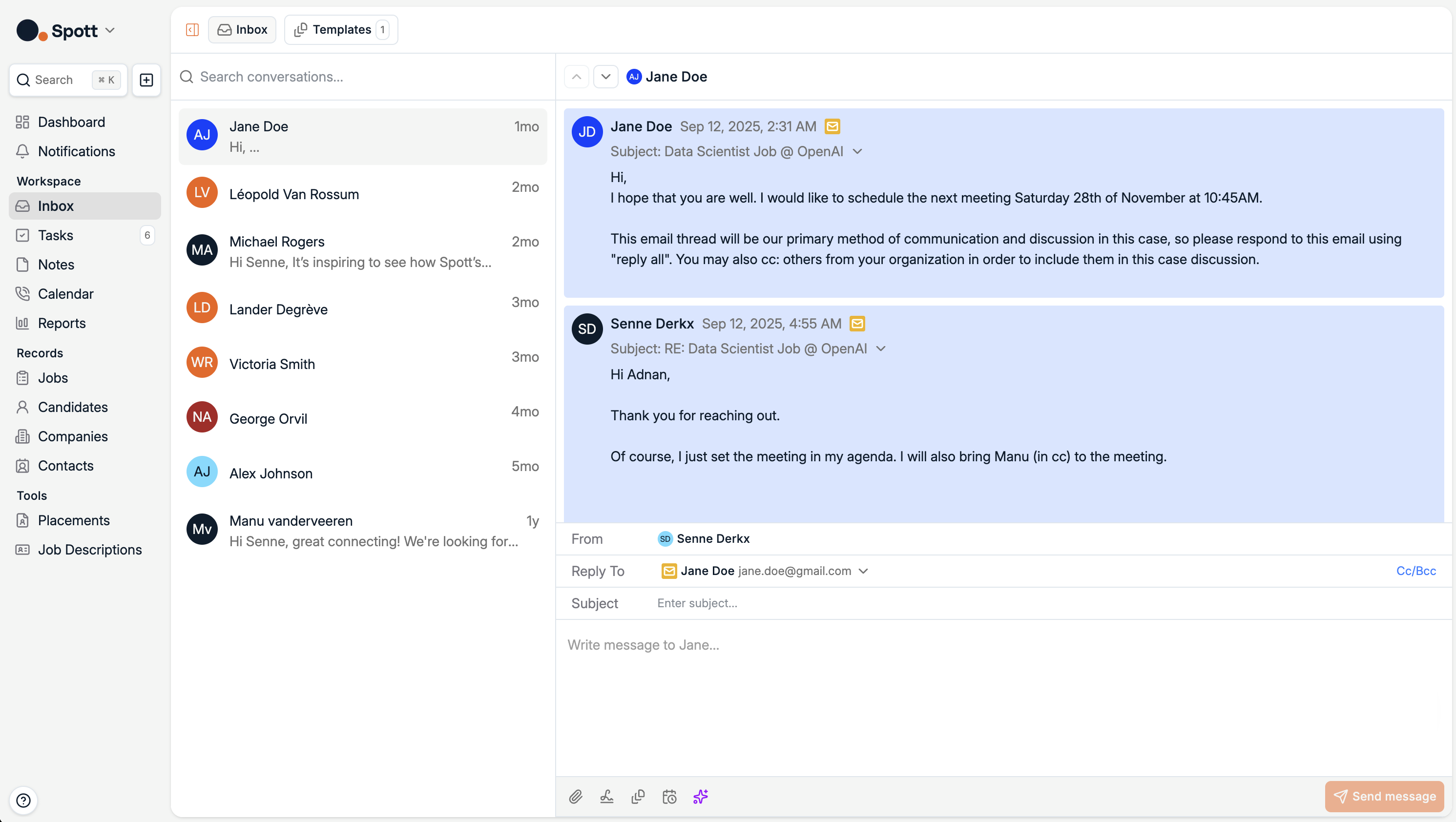The height and width of the screenshot is (822, 1456).
Task: Click the attach file paperclip icon
Action: click(x=575, y=797)
